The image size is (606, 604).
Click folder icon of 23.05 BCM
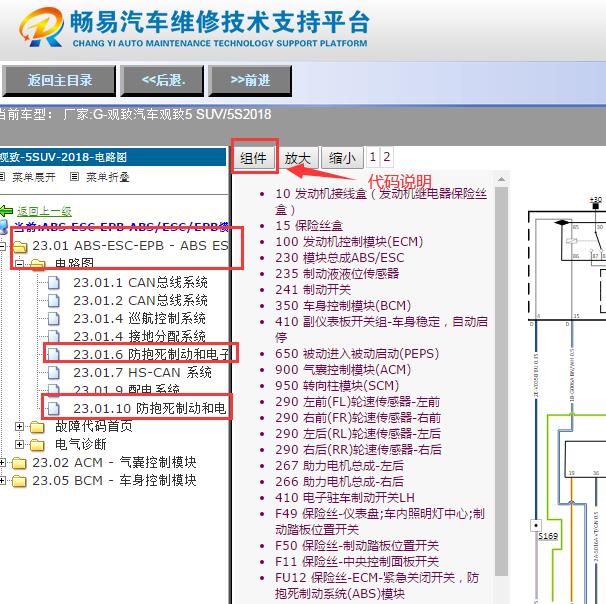[19, 481]
